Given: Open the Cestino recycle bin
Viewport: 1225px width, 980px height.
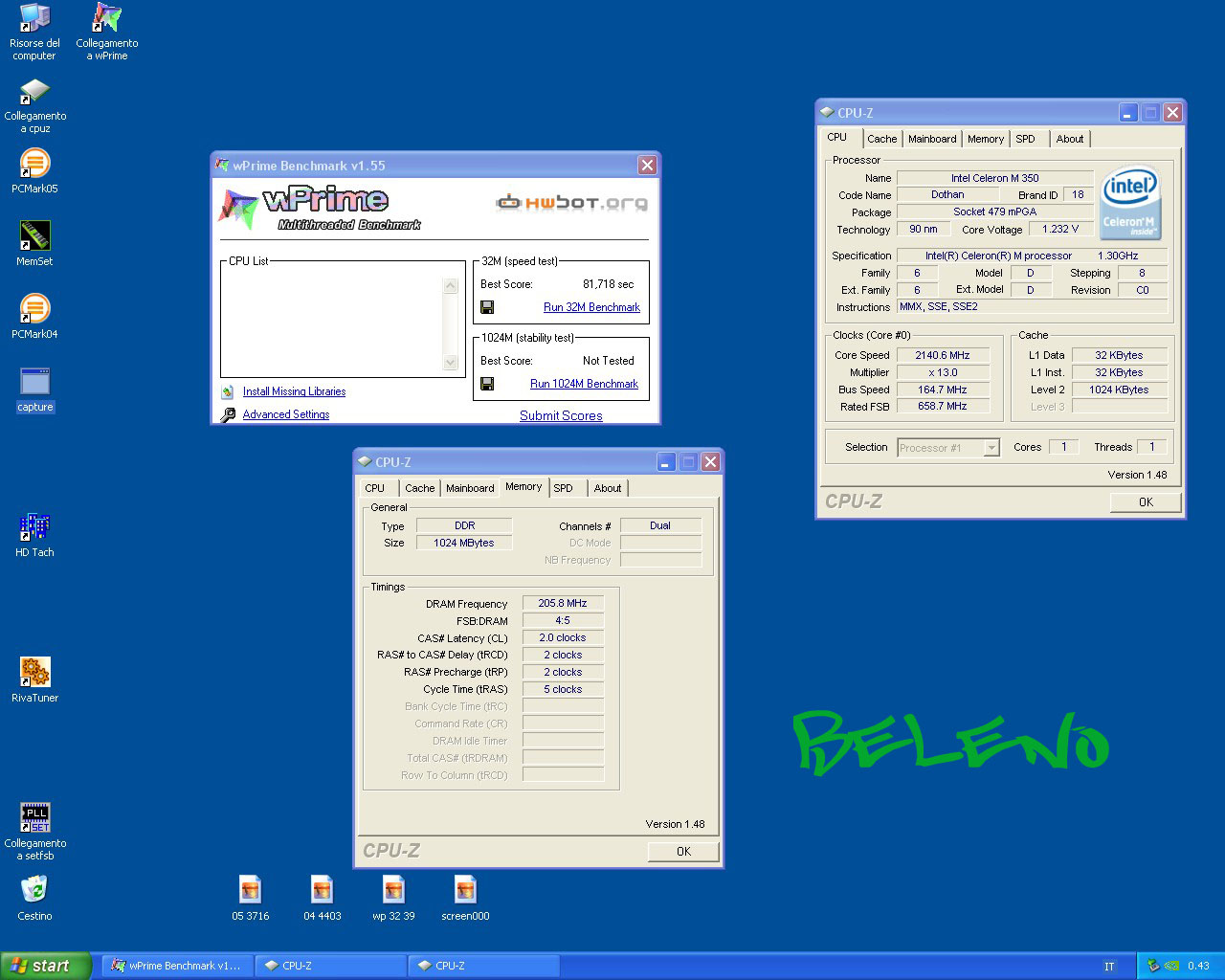Looking at the screenshot, I should tap(34, 898).
